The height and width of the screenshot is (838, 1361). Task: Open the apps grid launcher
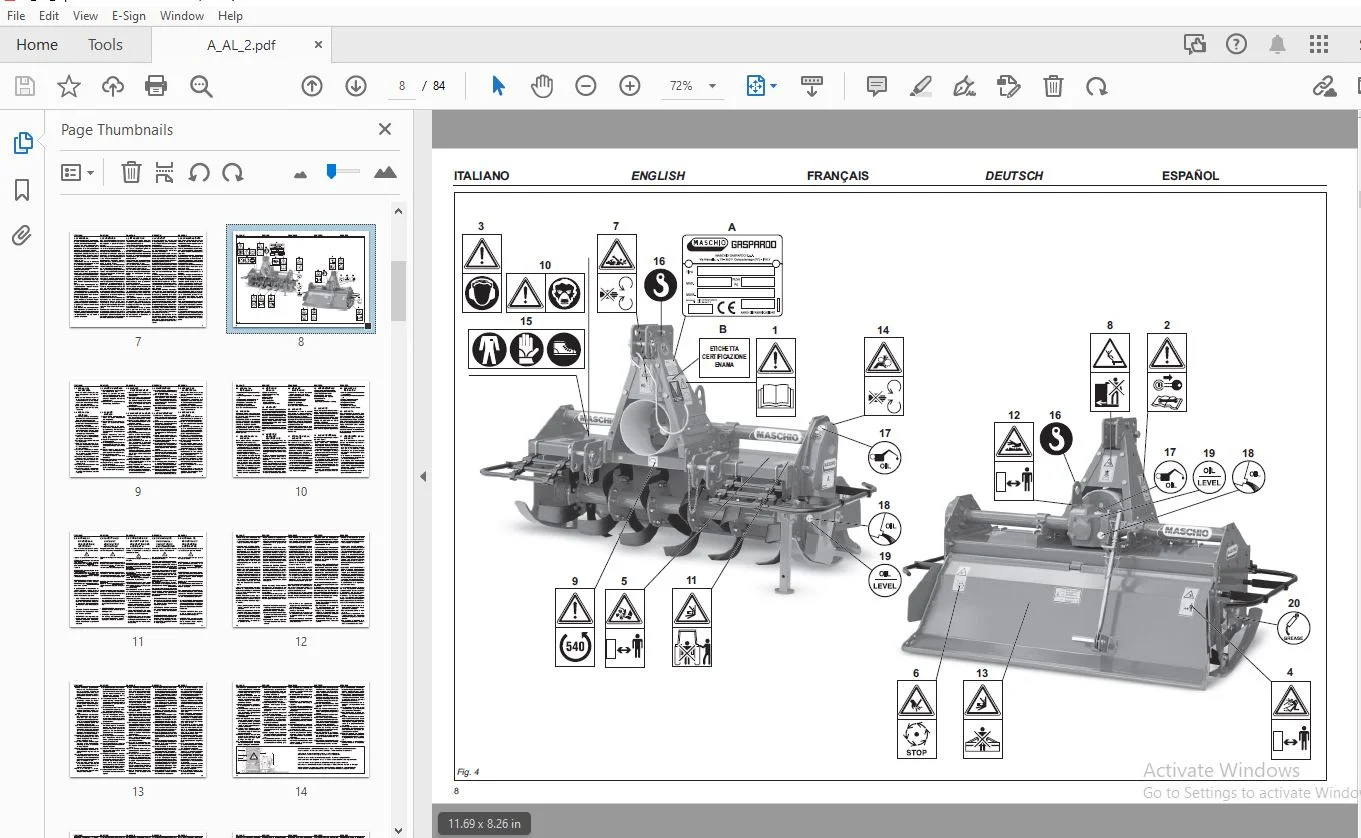1319,44
